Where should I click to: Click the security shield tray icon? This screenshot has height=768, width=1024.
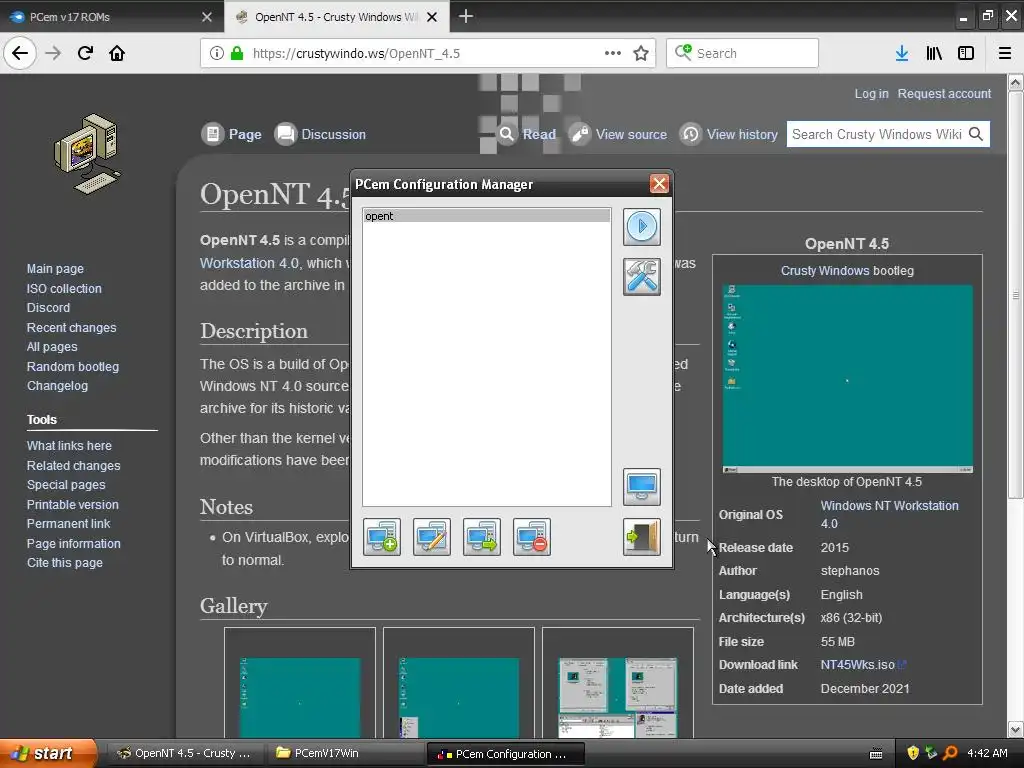pyautogui.click(x=913, y=753)
